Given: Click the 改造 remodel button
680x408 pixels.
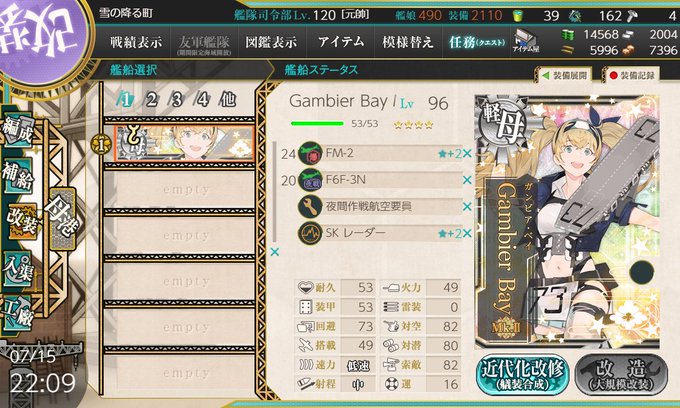Looking at the screenshot, I should (621, 375).
